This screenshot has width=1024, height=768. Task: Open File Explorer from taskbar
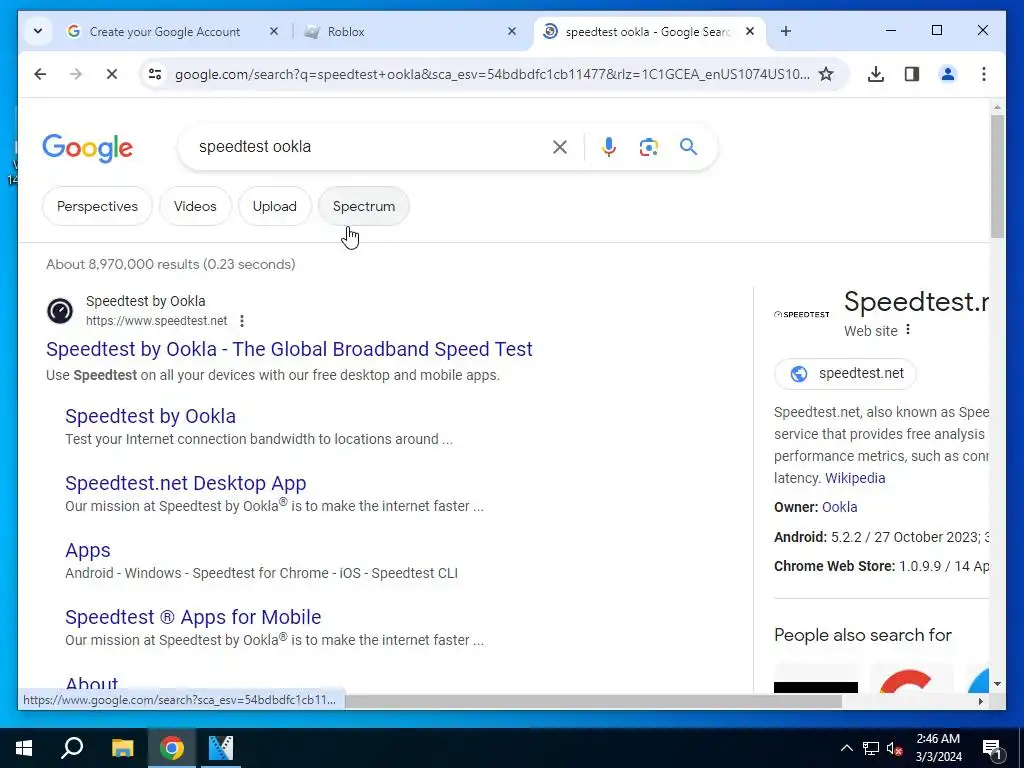[122, 748]
